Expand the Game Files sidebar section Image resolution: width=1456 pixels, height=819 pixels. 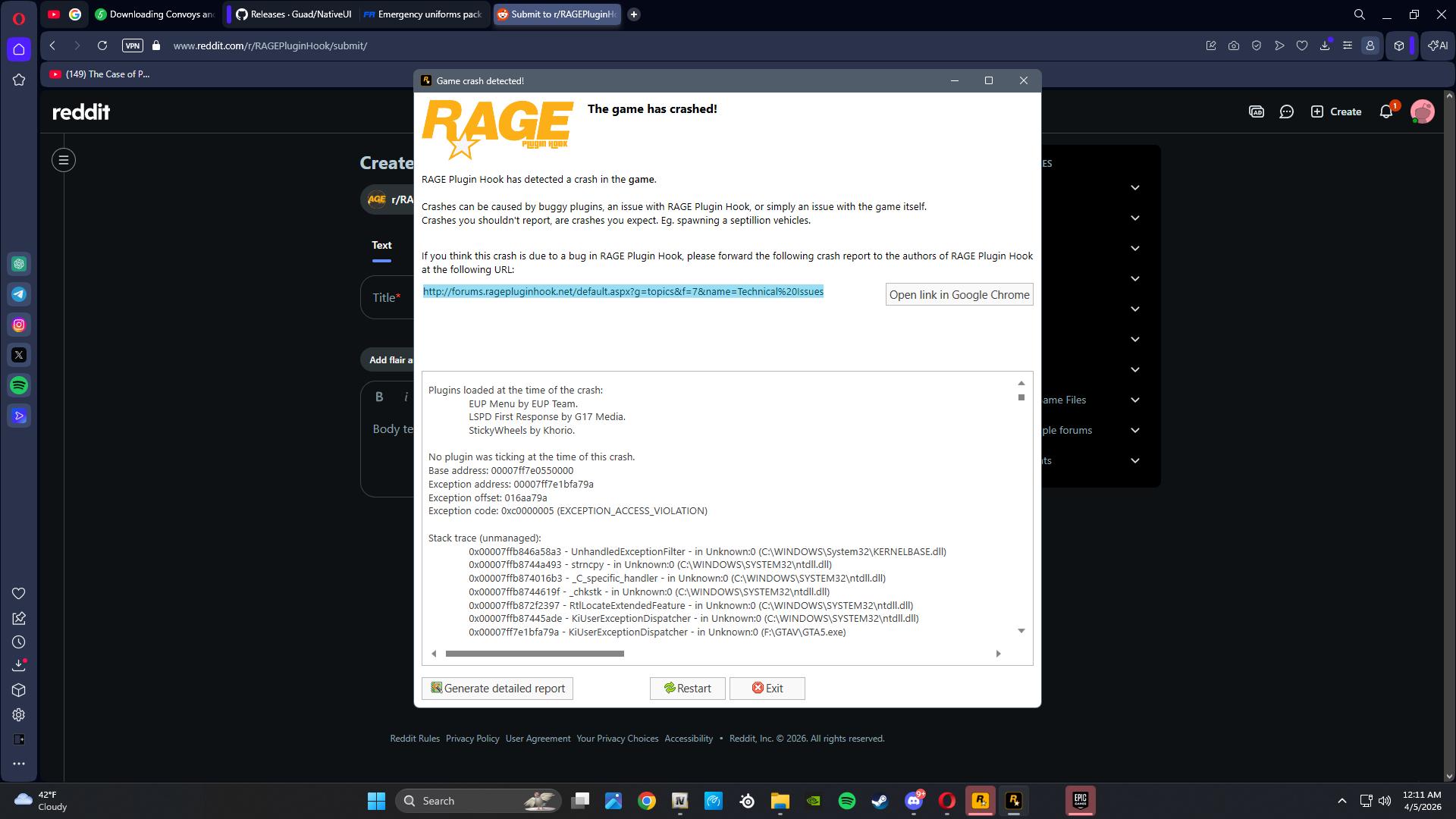coord(1135,400)
